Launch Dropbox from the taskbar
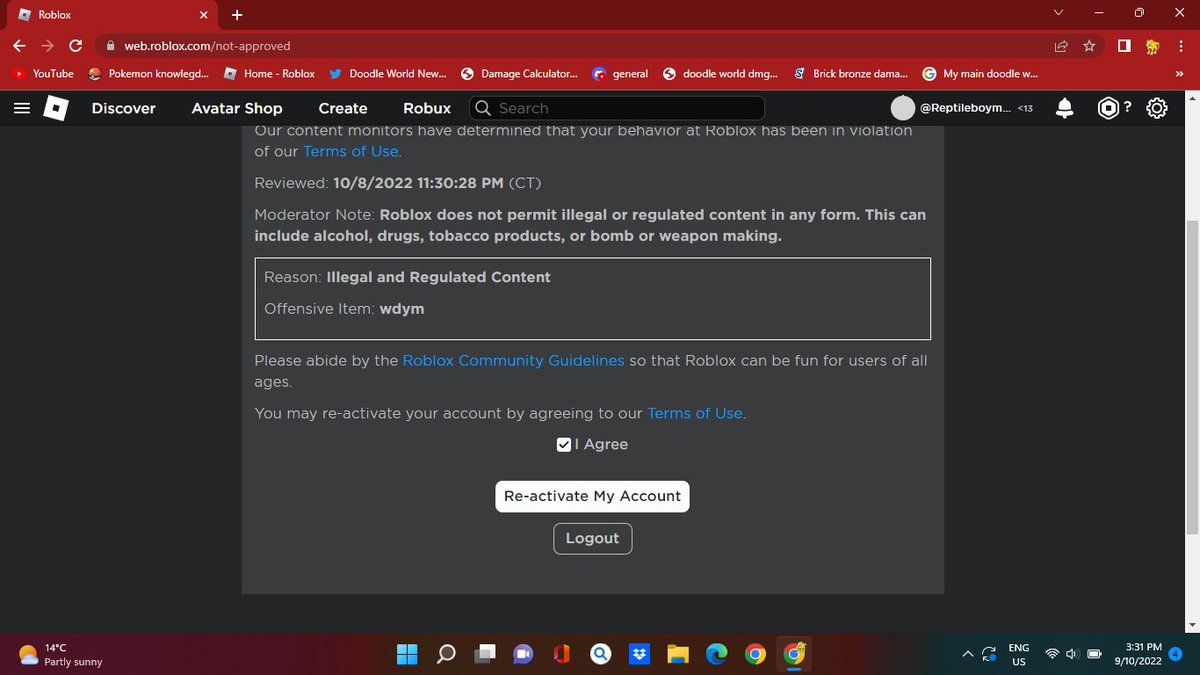Viewport: 1200px width, 675px height. (639, 654)
